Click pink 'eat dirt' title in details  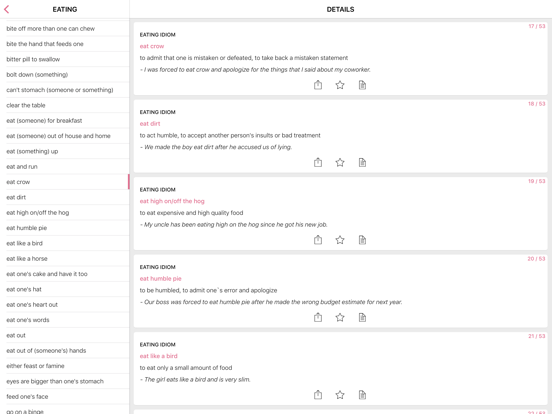pos(150,124)
